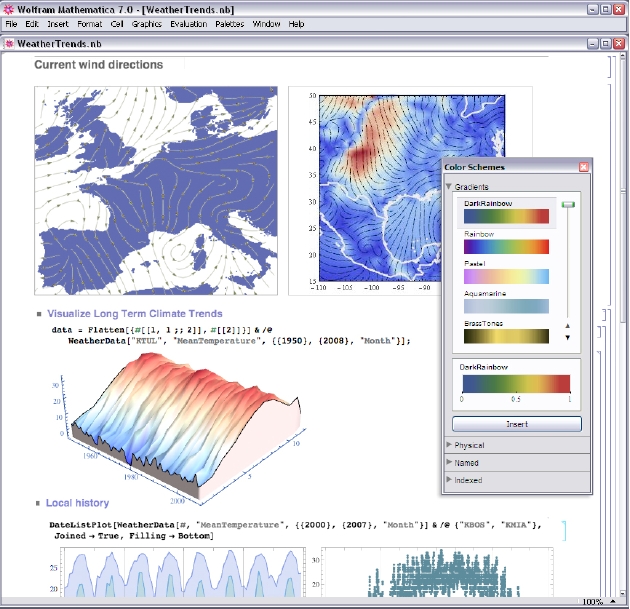Click the WeatherTrends.nb document icon
This screenshot has width=630, height=609.
pos(9,44)
